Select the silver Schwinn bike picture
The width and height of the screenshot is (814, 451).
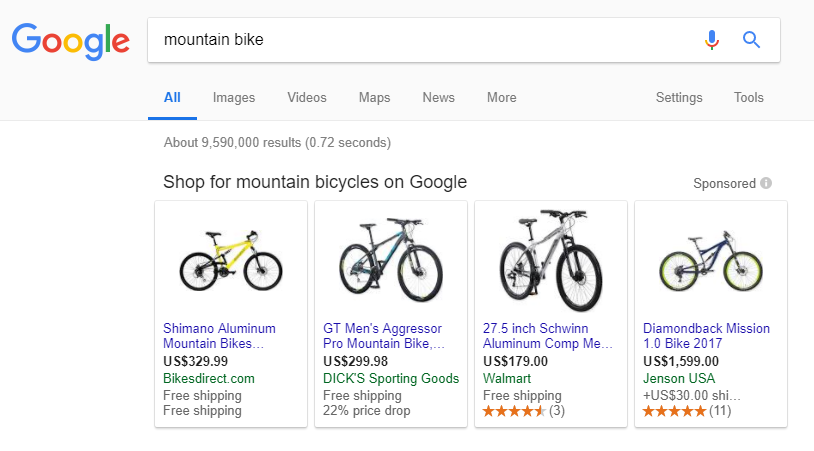point(551,258)
